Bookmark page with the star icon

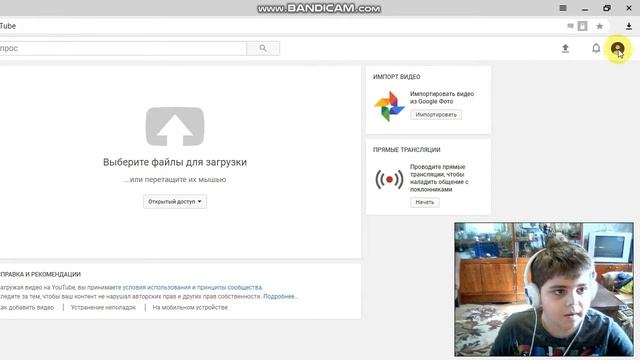click(x=600, y=26)
